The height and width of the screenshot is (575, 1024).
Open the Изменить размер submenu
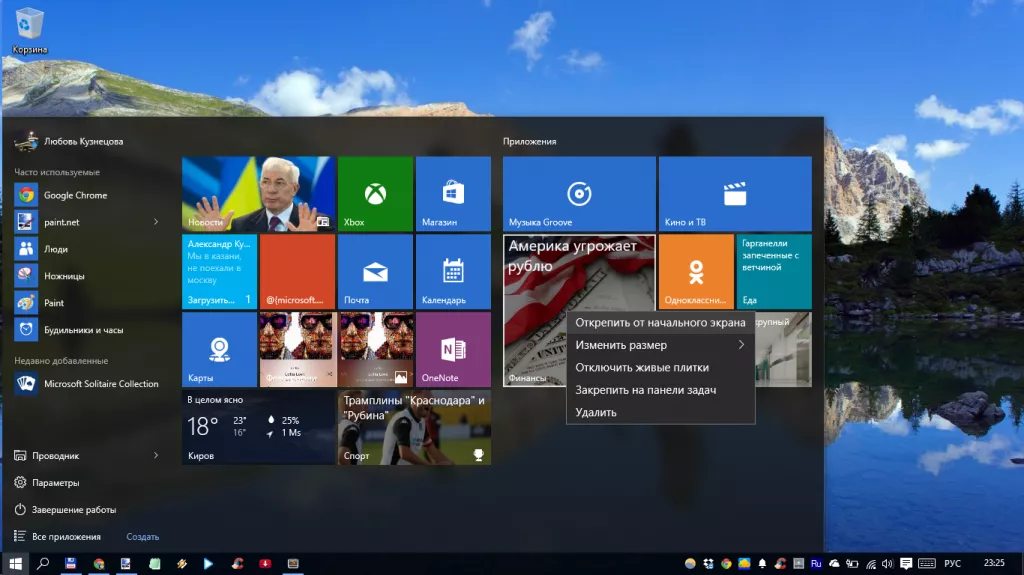660,344
